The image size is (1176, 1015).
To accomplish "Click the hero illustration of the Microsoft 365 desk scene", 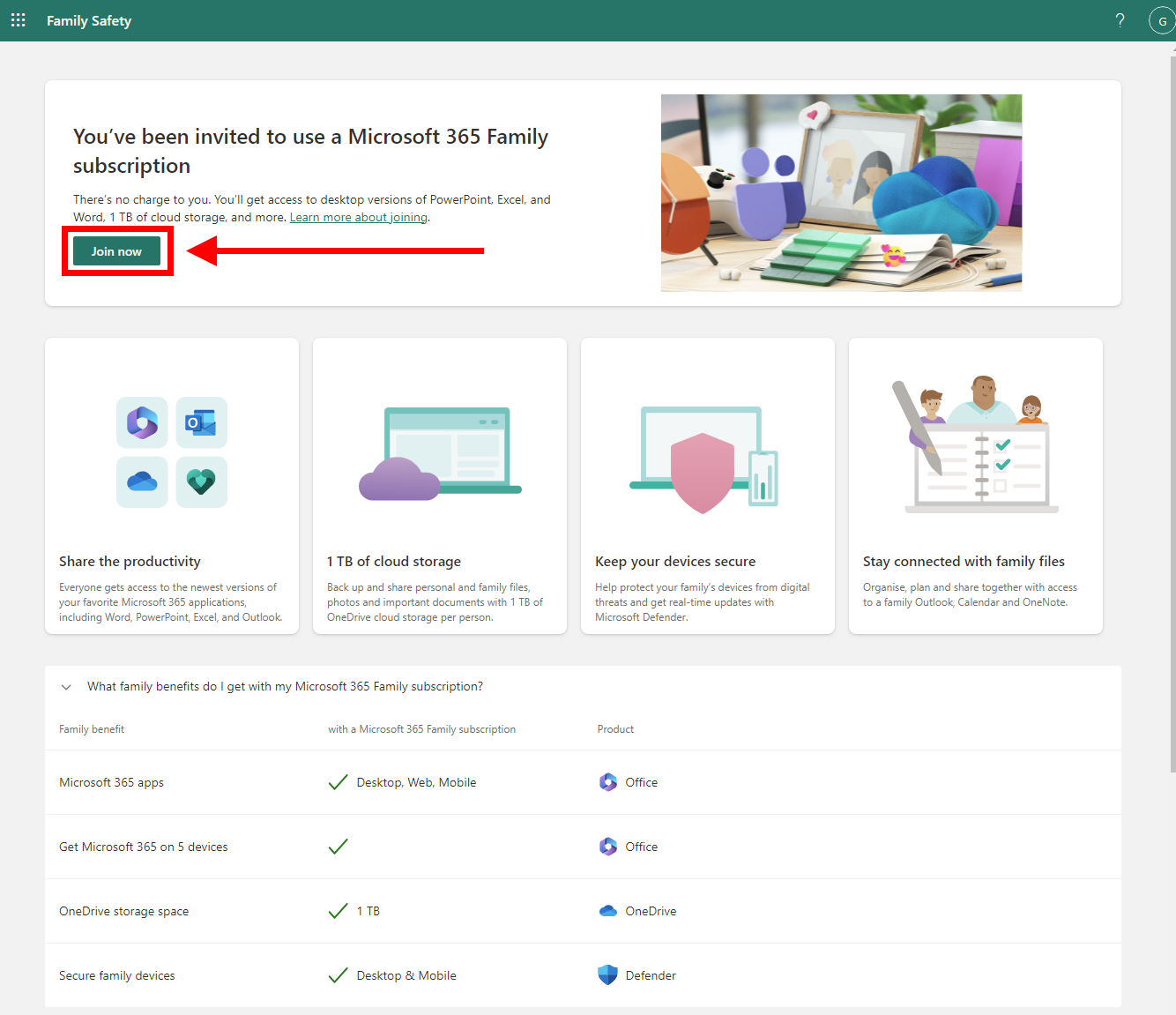I will click(842, 193).
